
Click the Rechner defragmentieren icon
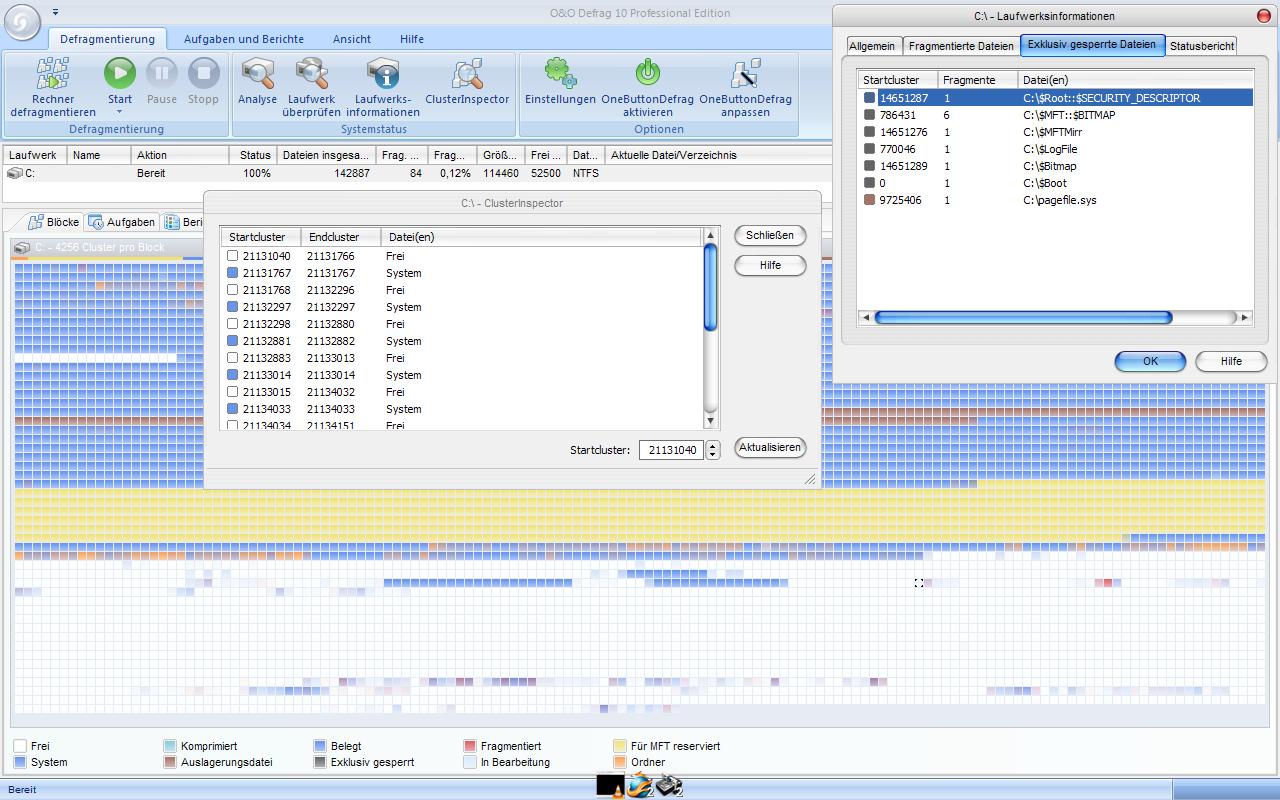[53, 74]
